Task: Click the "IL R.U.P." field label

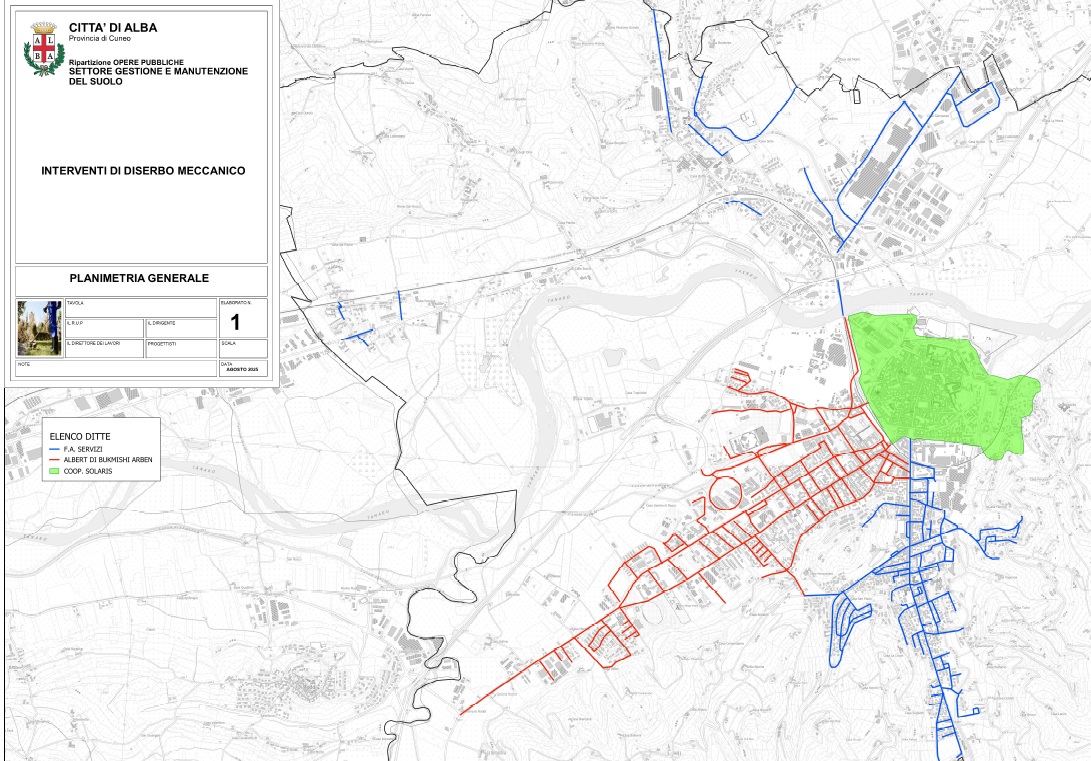Action: click(75, 323)
